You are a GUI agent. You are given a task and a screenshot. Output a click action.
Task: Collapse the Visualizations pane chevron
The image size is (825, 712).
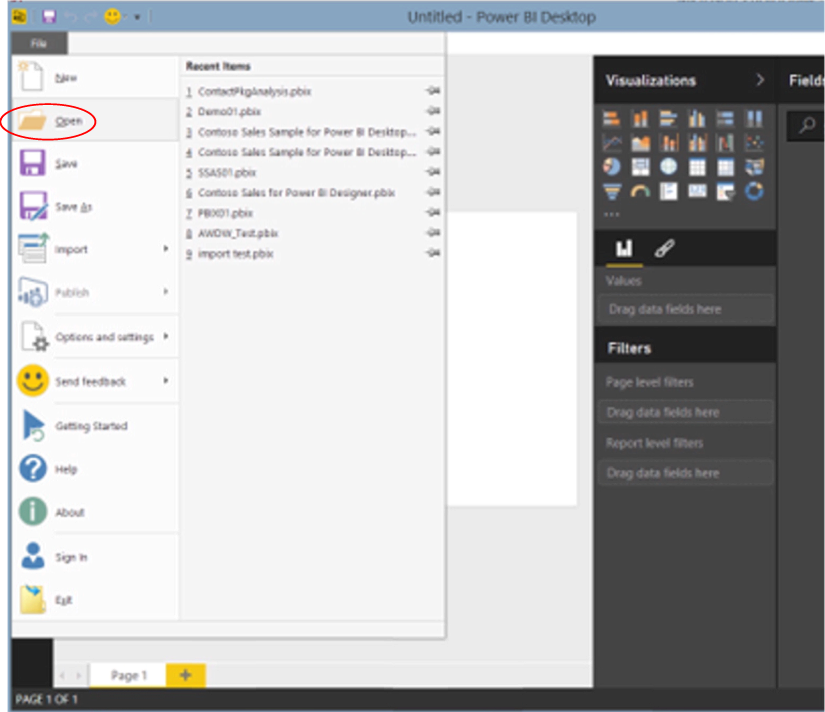coord(760,80)
